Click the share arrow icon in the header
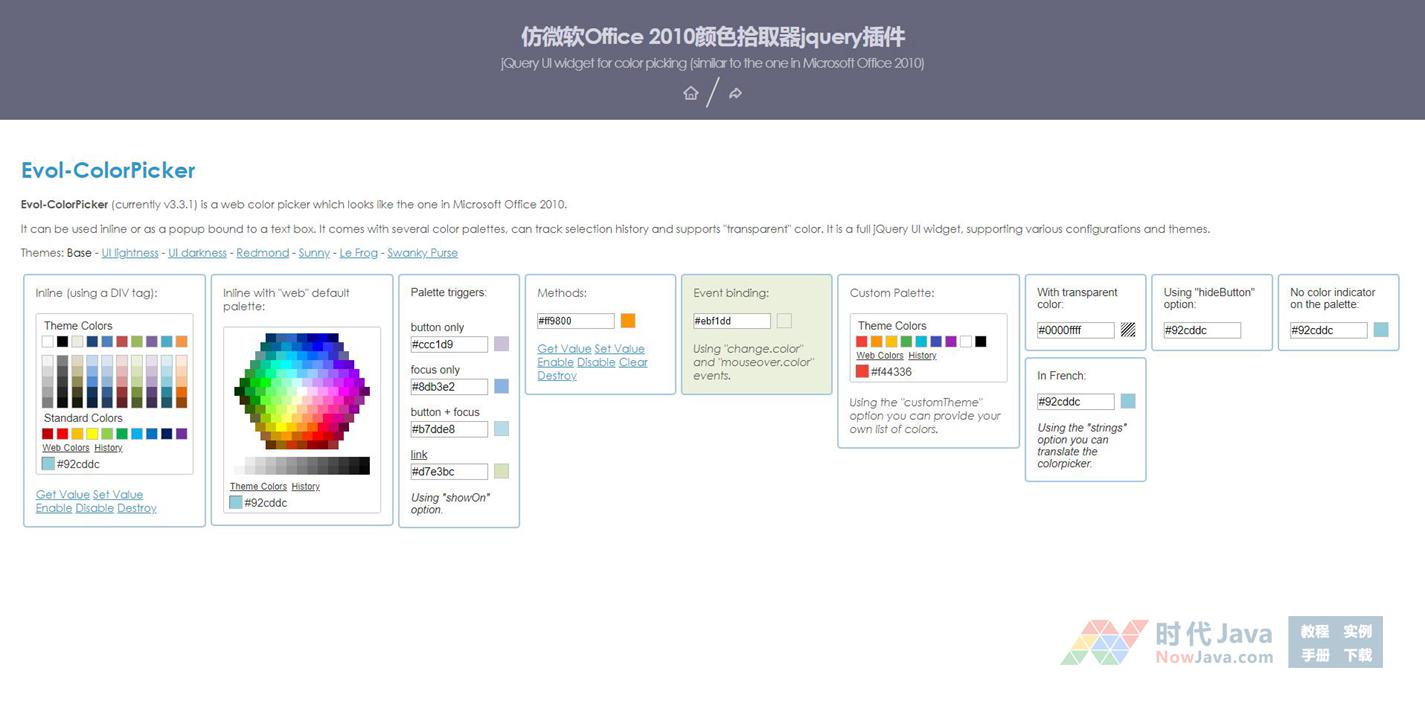Viewport: 1425px width, 718px height. pos(735,93)
